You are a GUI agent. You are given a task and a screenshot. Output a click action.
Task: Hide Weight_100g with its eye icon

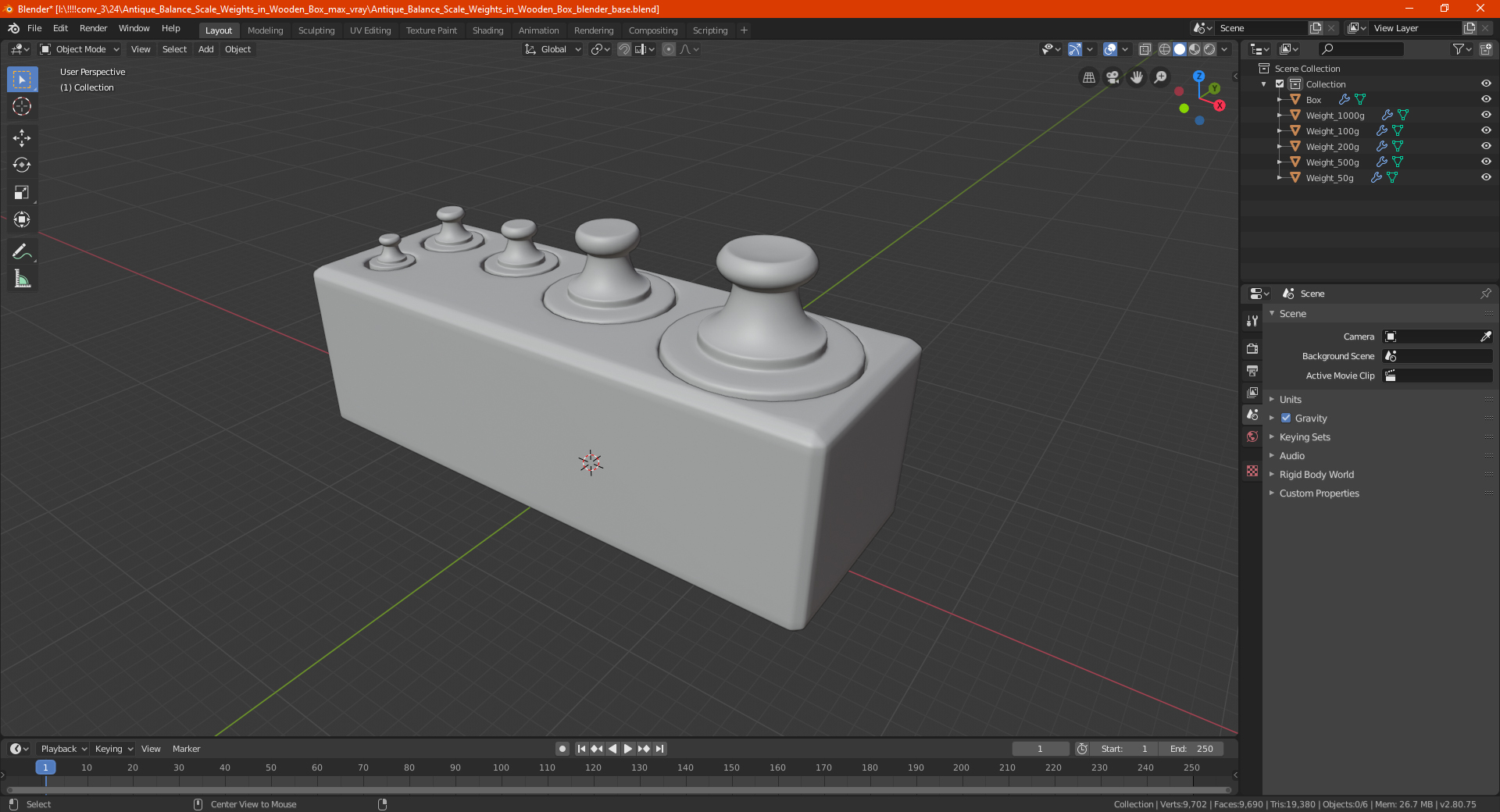tap(1486, 130)
